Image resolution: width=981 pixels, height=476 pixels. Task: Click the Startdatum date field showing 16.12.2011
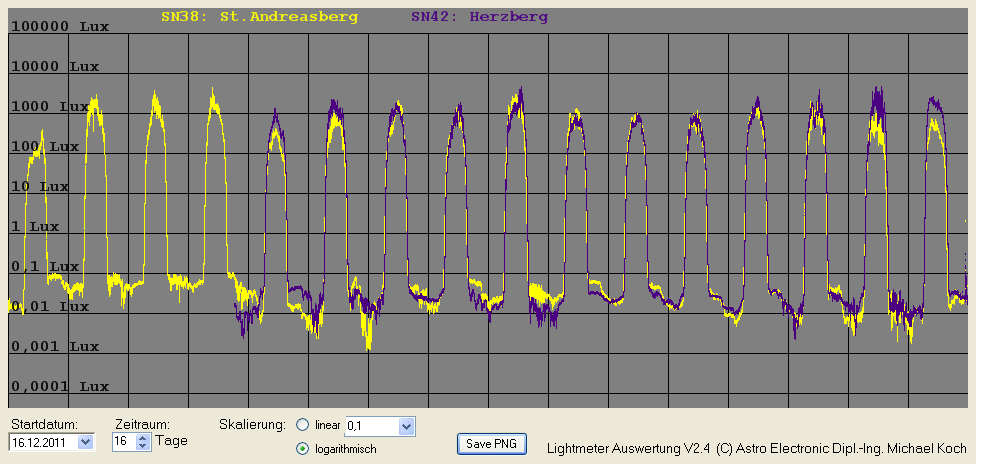42,441
